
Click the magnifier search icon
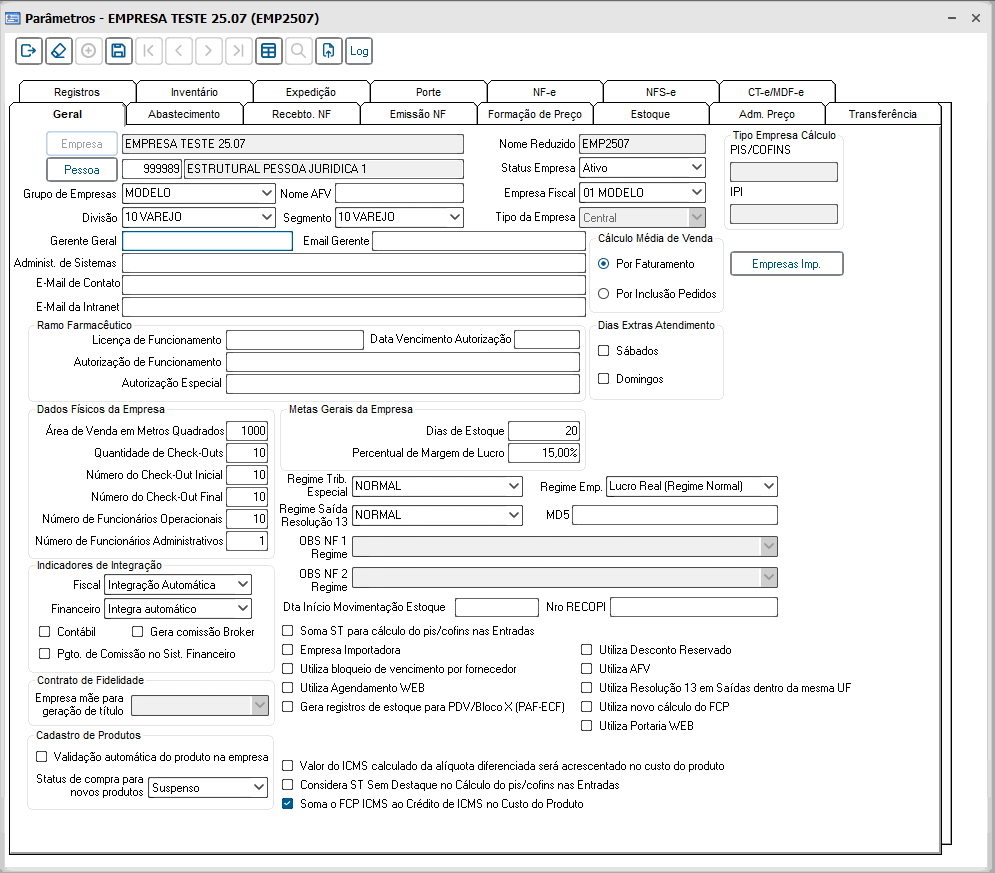(x=297, y=51)
